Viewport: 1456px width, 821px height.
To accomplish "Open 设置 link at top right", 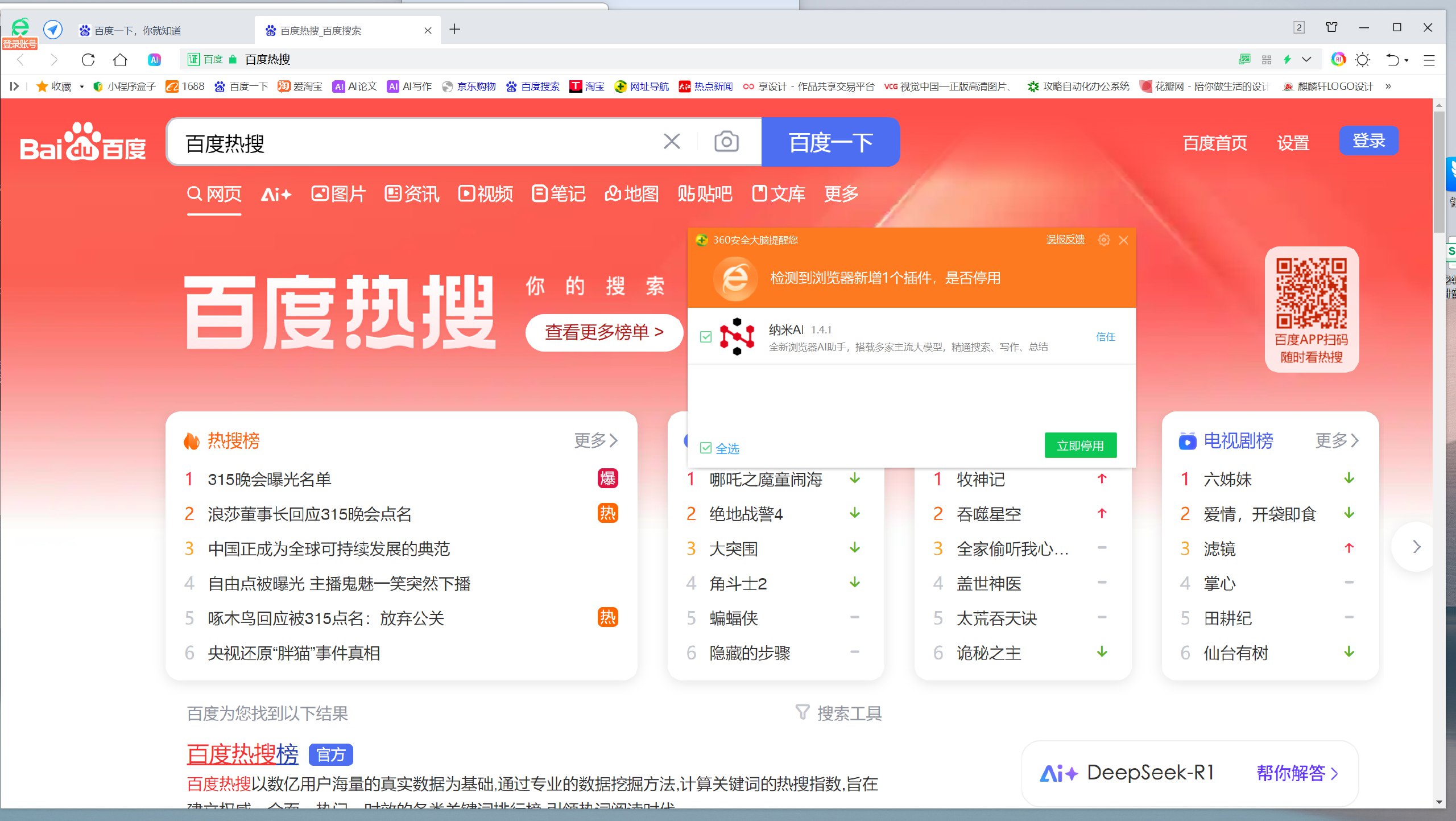I will click(x=1293, y=143).
